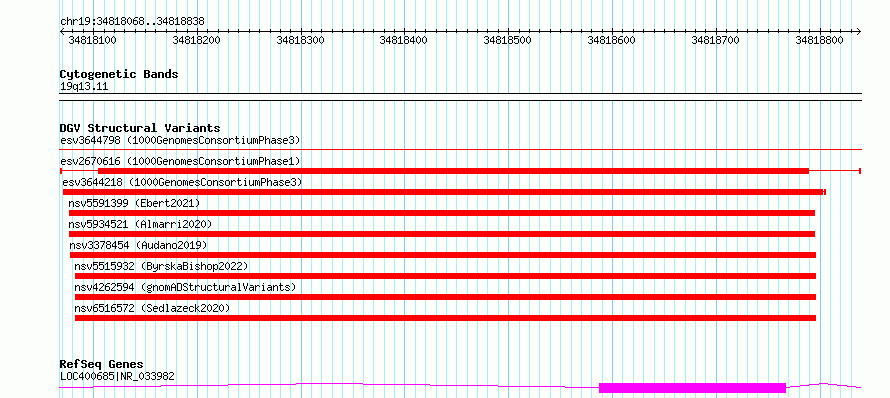Click the thick red bar under esv3644218
890x398 pixels.
click(443, 192)
